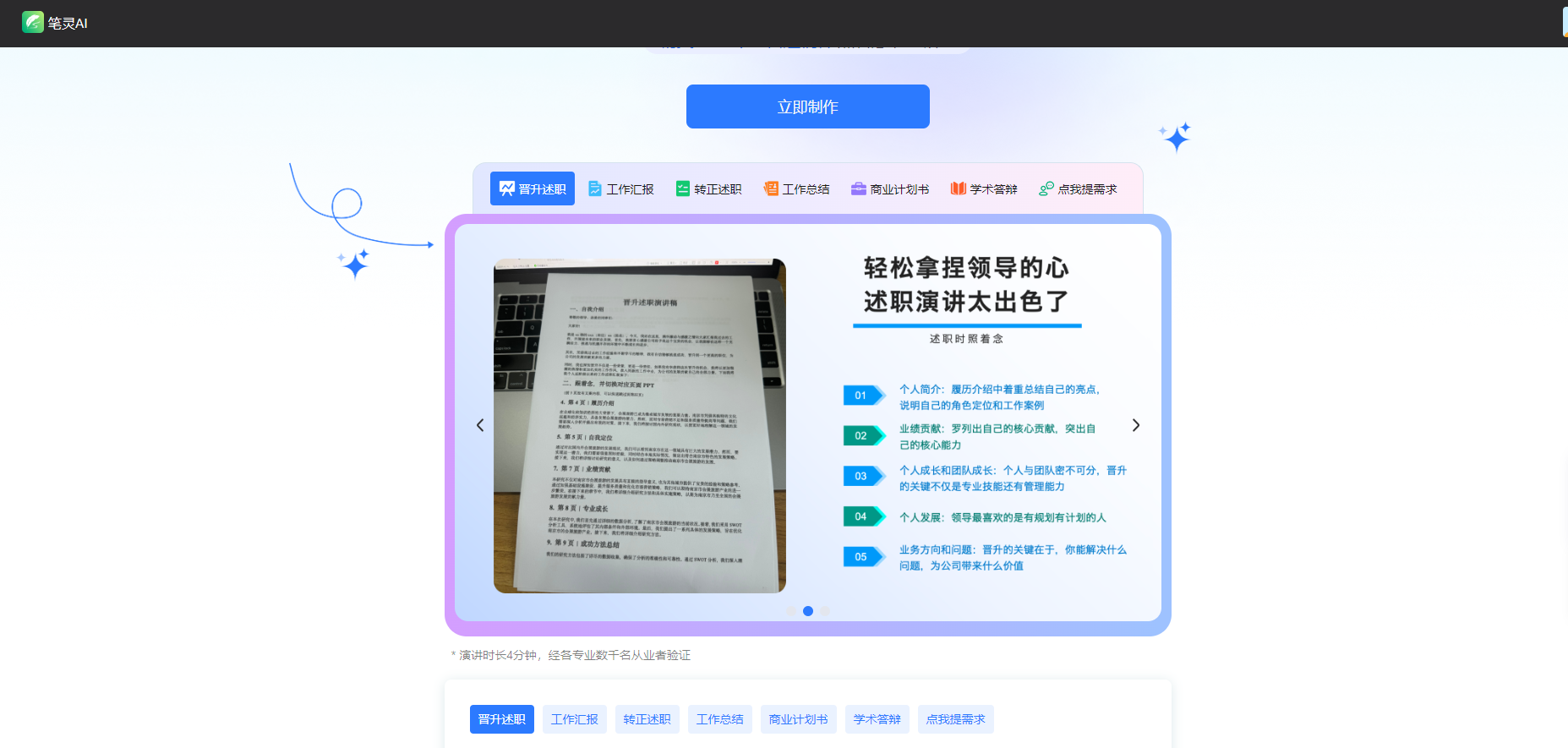
Task: Click the green 02 number badge
Action: [x=864, y=436]
